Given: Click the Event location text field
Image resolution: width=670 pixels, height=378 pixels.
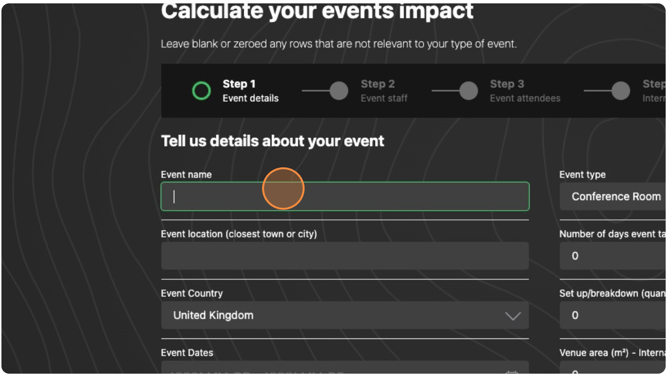Looking at the screenshot, I should (345, 256).
